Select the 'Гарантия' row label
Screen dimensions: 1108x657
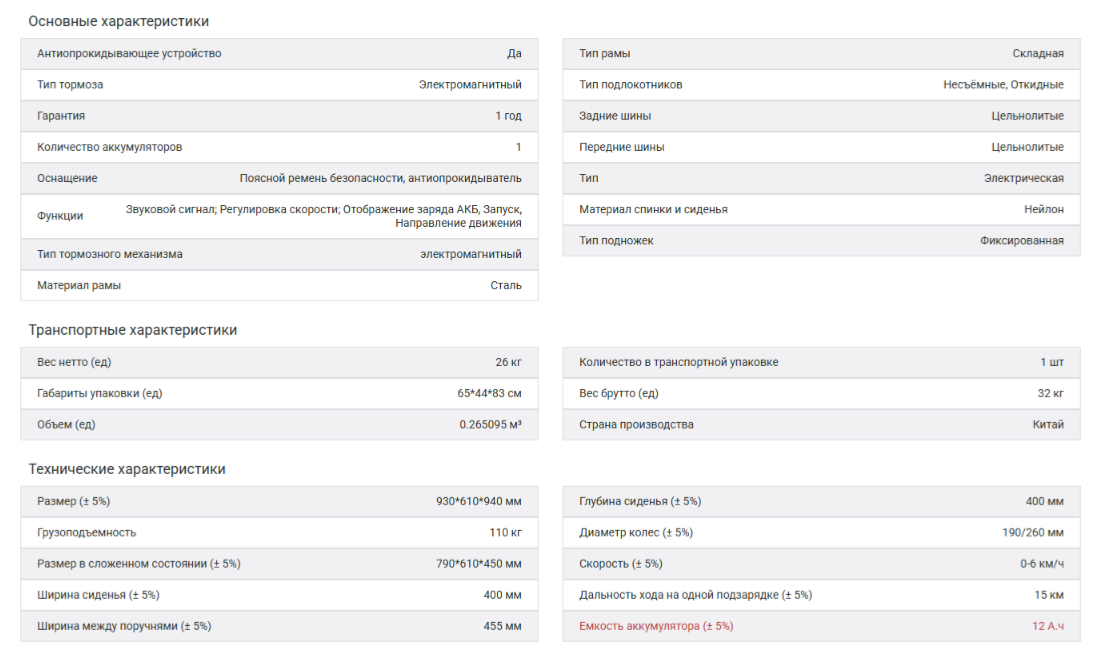[x=61, y=116]
